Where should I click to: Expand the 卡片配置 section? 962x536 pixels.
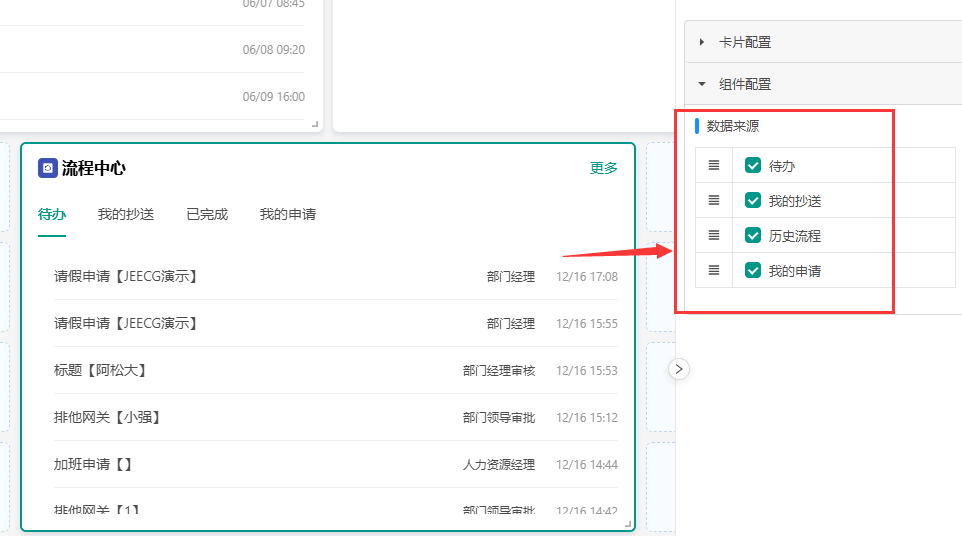[823, 42]
